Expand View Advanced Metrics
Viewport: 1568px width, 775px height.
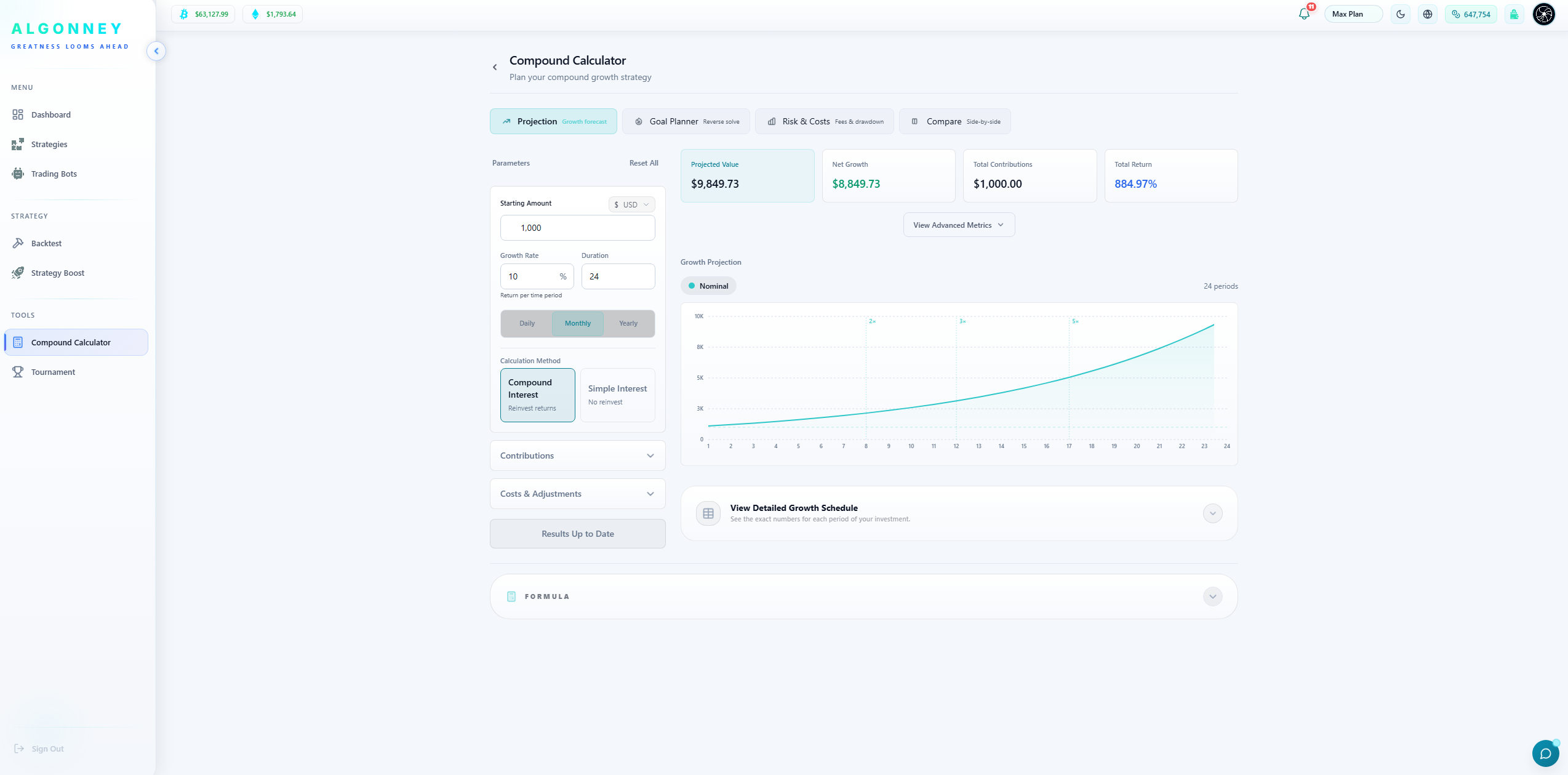pyautogui.click(x=959, y=225)
